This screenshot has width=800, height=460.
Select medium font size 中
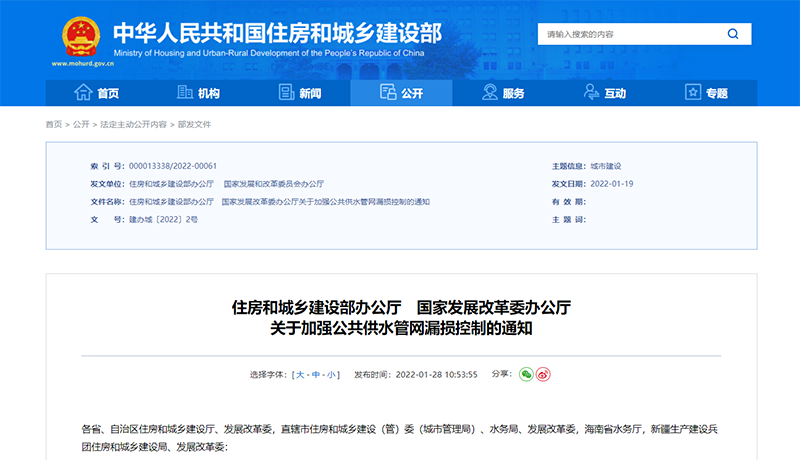[x=316, y=374]
